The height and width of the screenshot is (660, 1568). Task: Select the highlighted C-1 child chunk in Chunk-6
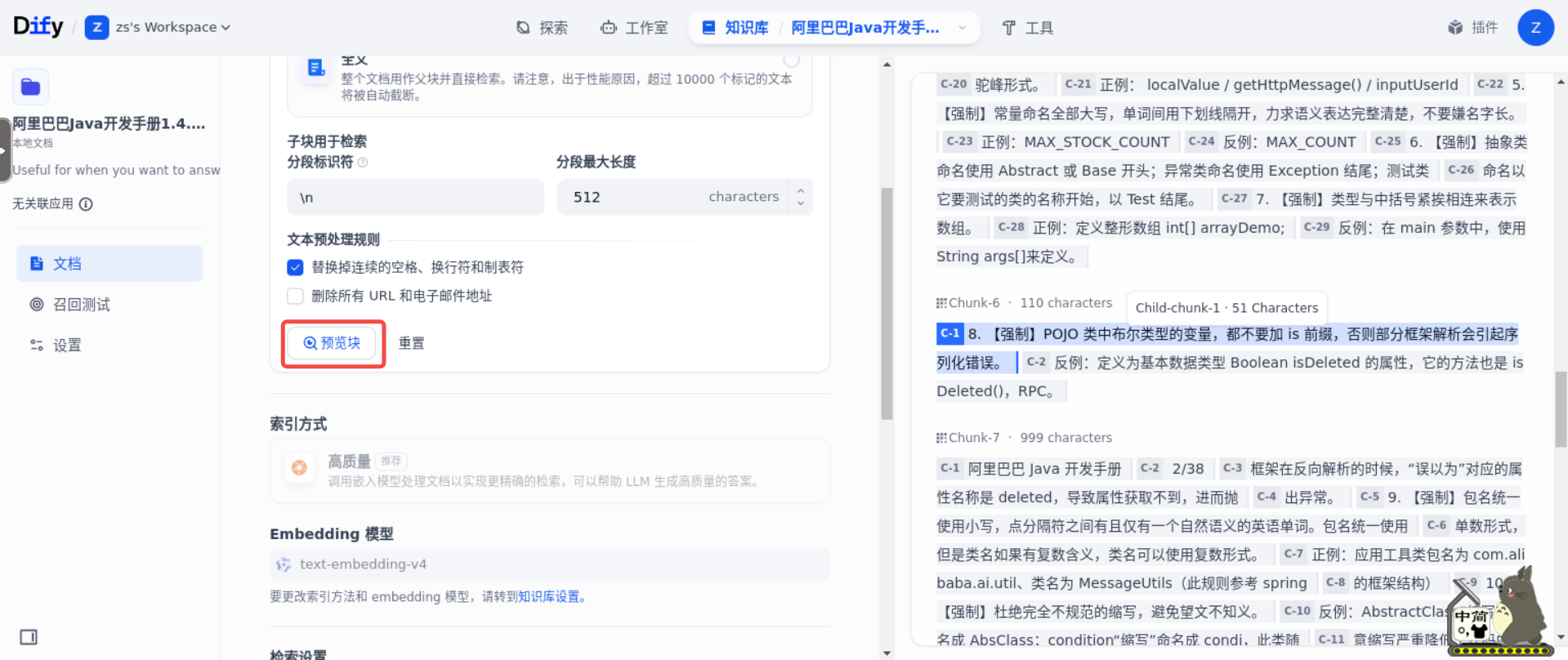[x=1227, y=348]
